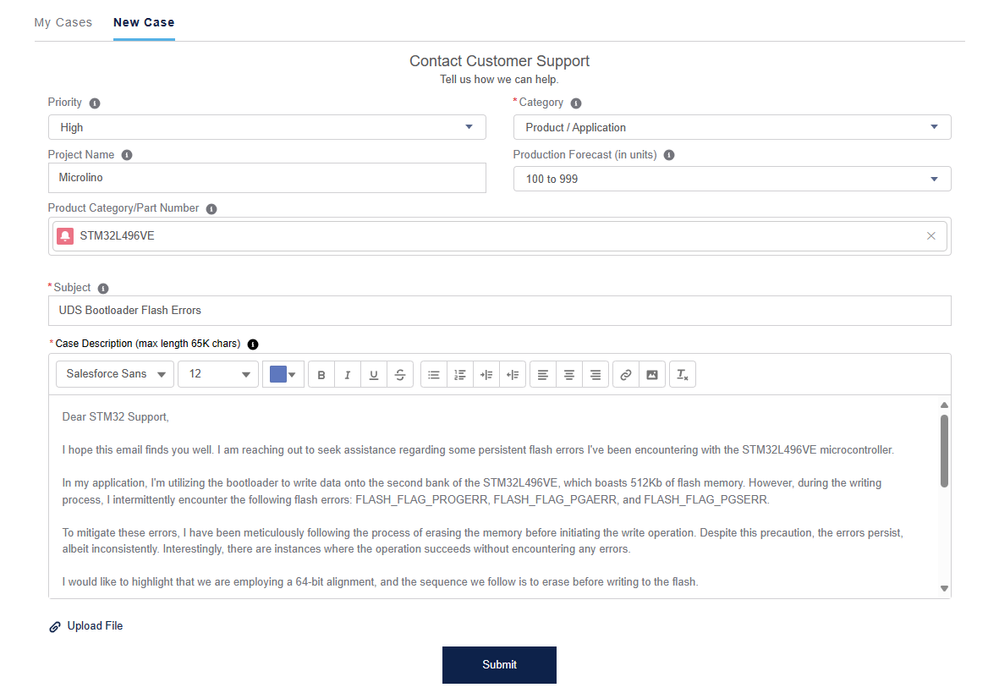Remove formatting from selected text

[x=682, y=375]
